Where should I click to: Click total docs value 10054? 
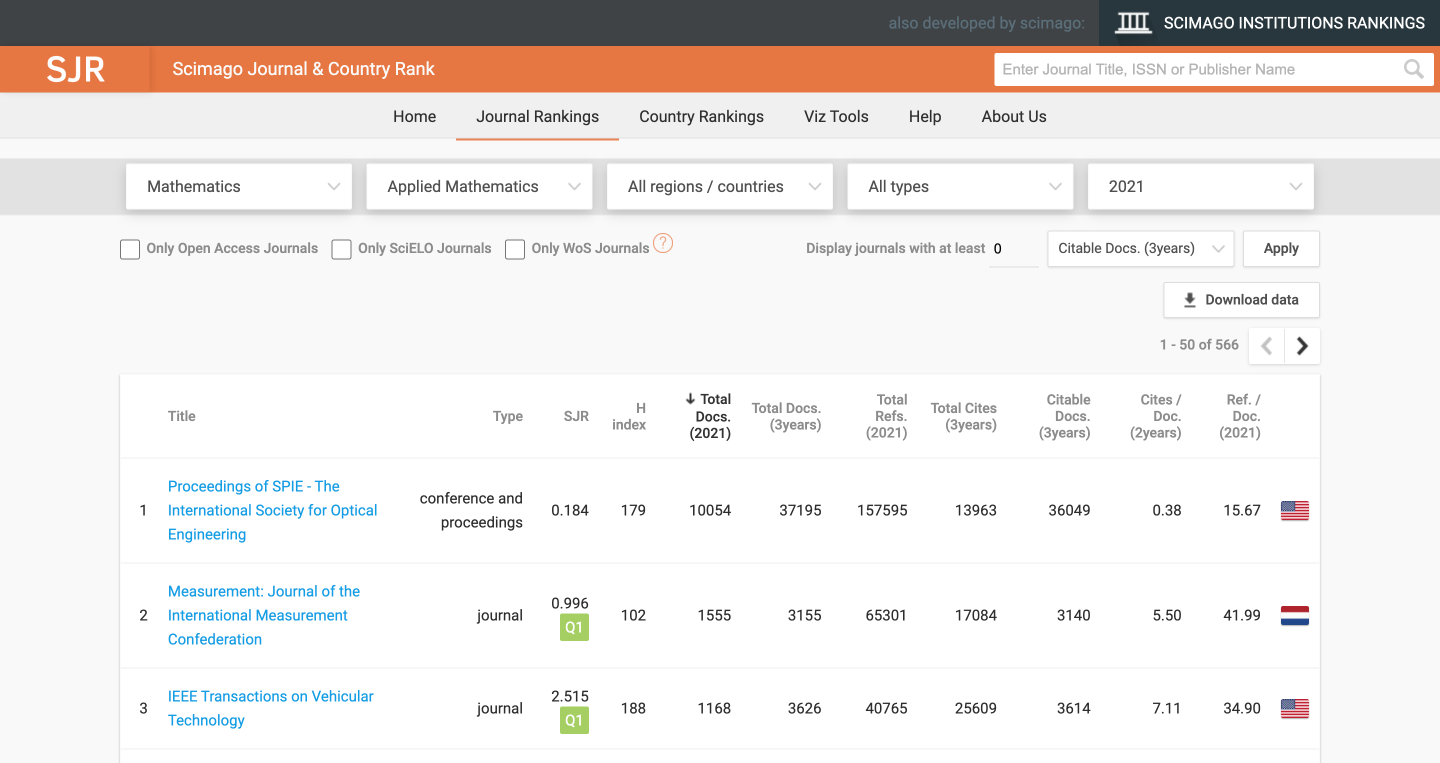(x=710, y=510)
